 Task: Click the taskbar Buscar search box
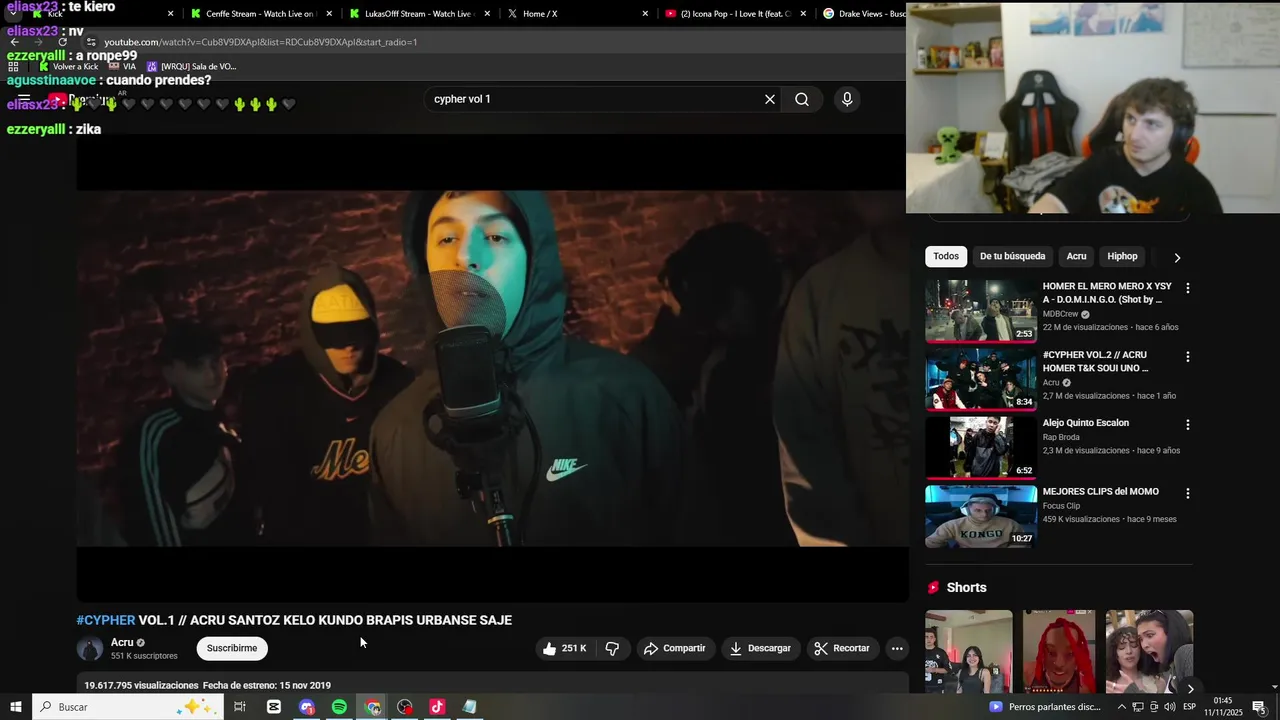click(x=128, y=707)
